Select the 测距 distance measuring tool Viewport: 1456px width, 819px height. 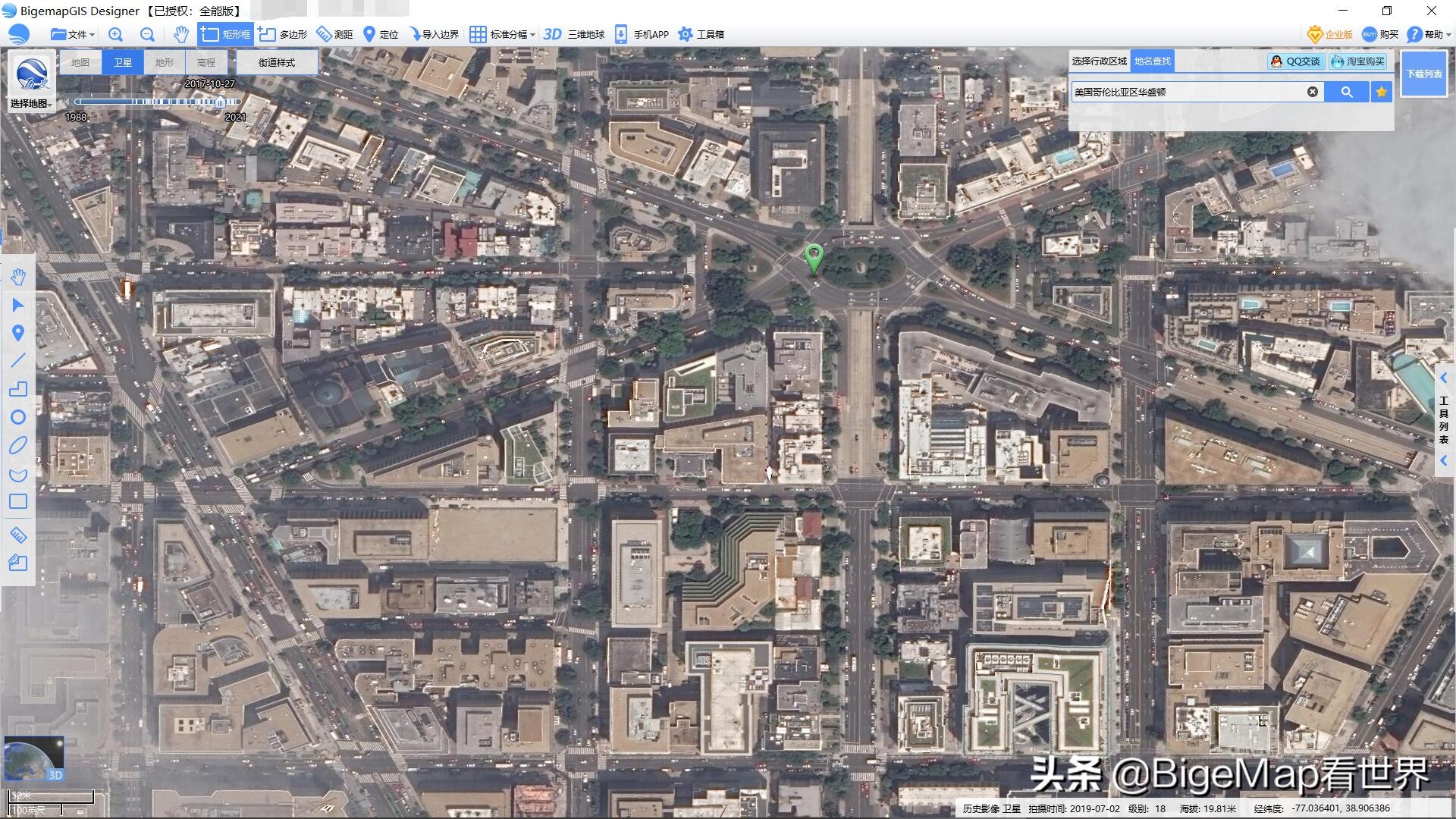pyautogui.click(x=334, y=34)
